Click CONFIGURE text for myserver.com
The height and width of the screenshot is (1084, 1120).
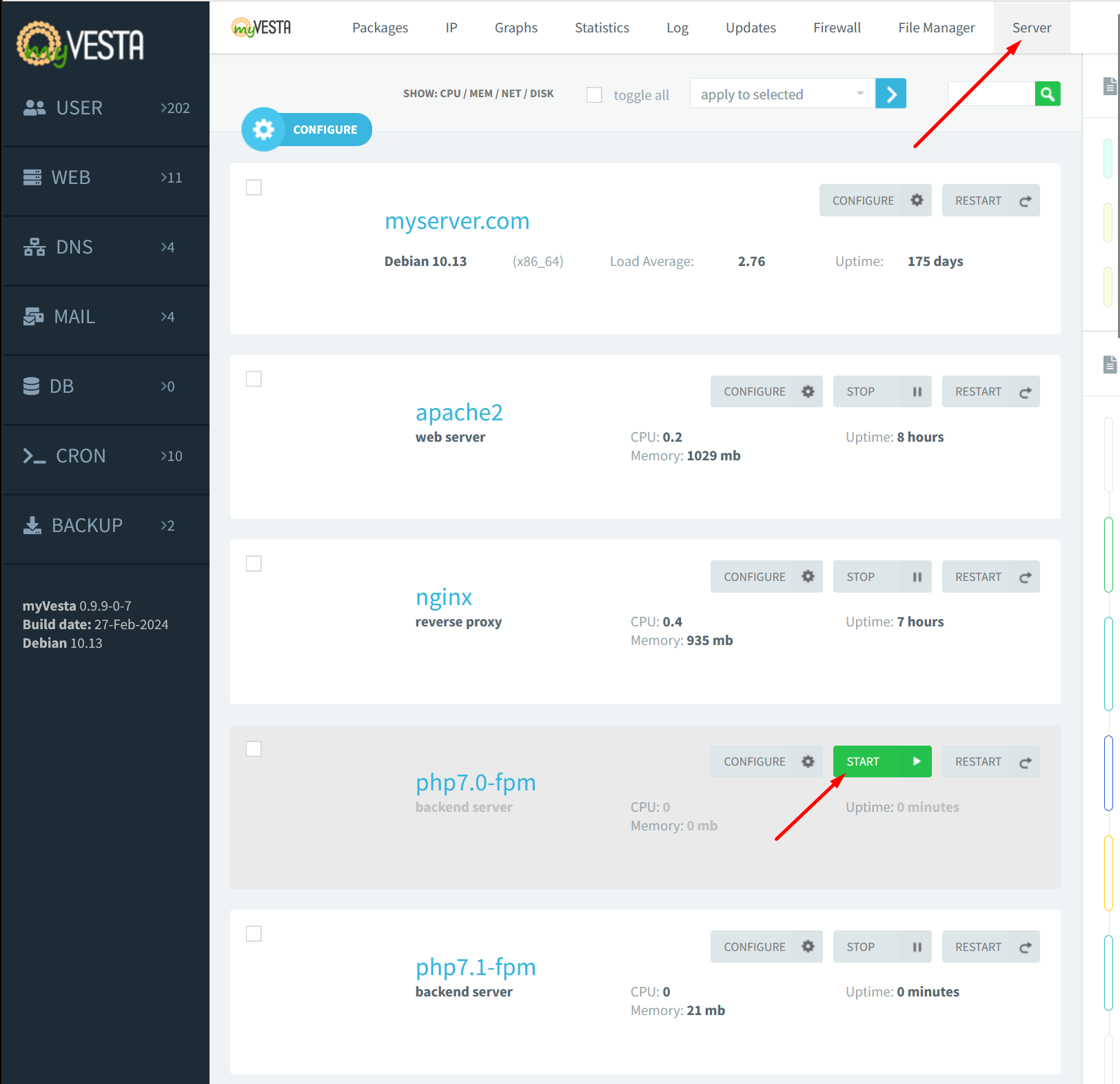(863, 201)
